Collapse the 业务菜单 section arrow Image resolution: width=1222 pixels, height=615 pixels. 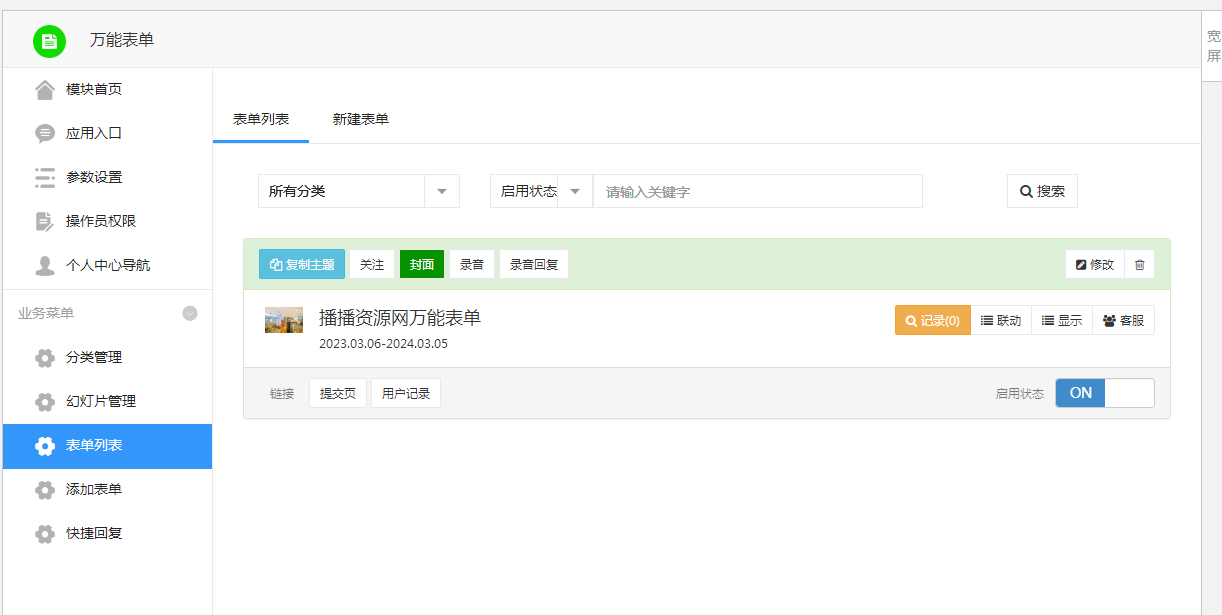[190, 314]
